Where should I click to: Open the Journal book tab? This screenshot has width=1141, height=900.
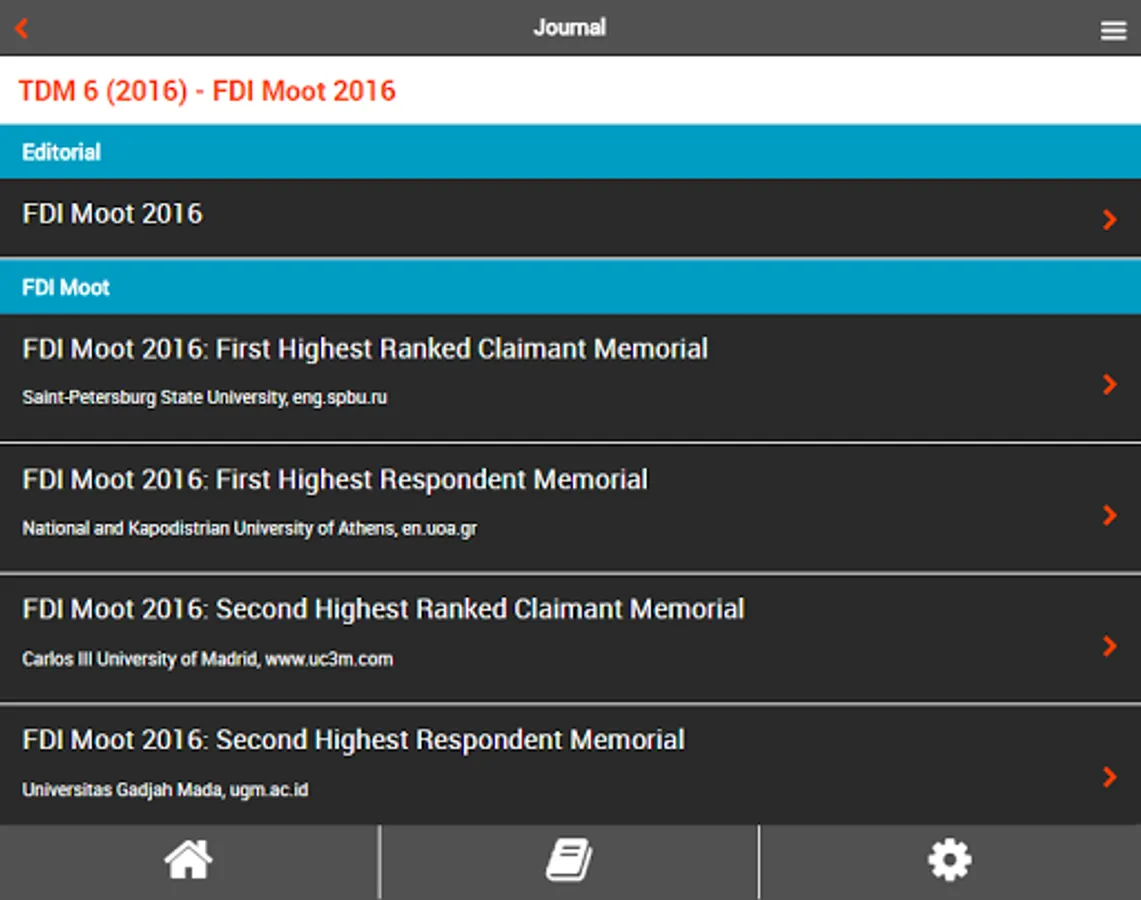tap(569, 860)
